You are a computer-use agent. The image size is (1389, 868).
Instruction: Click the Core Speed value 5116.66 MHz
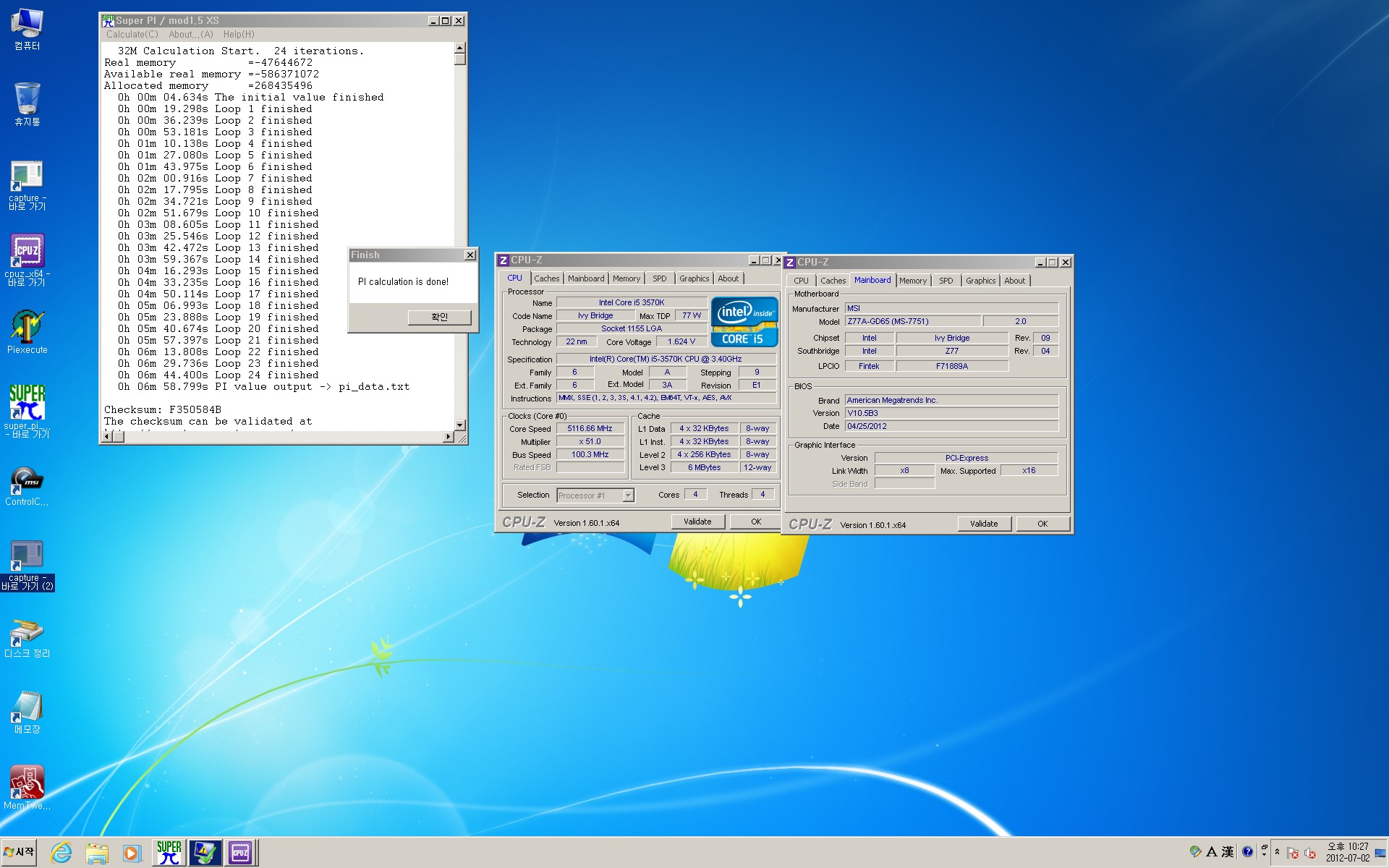(590, 429)
